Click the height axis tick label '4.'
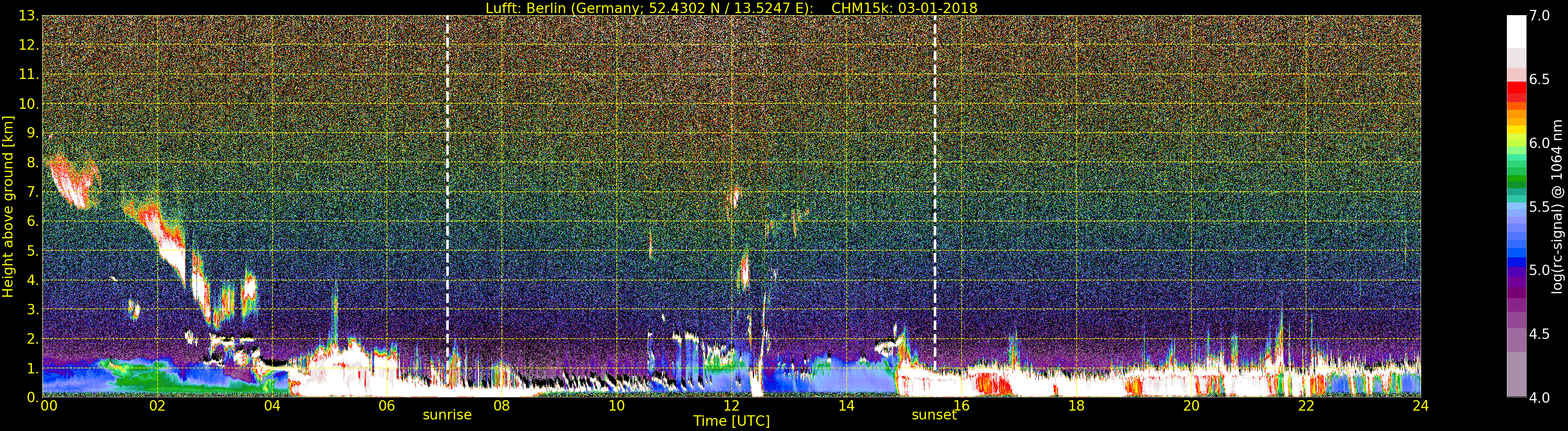1568x431 pixels. [x=32, y=280]
